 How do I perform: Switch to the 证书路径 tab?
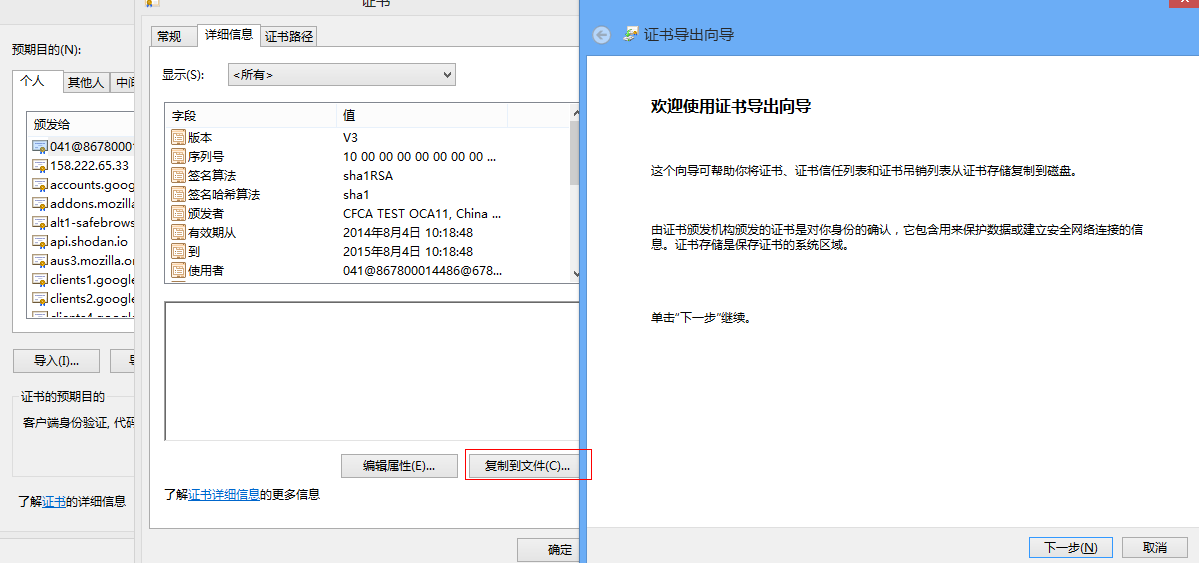point(289,36)
